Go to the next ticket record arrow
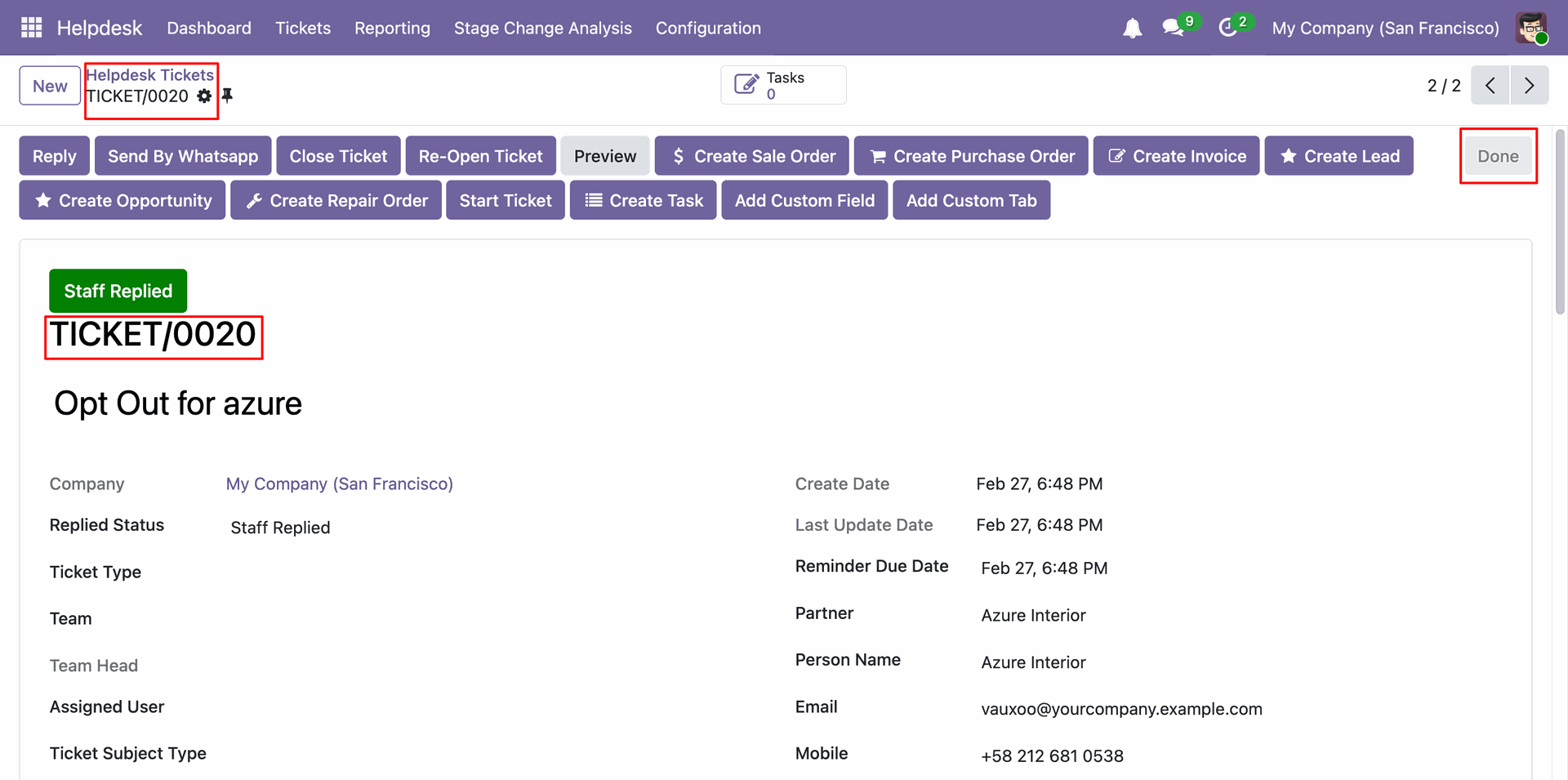 click(1529, 86)
